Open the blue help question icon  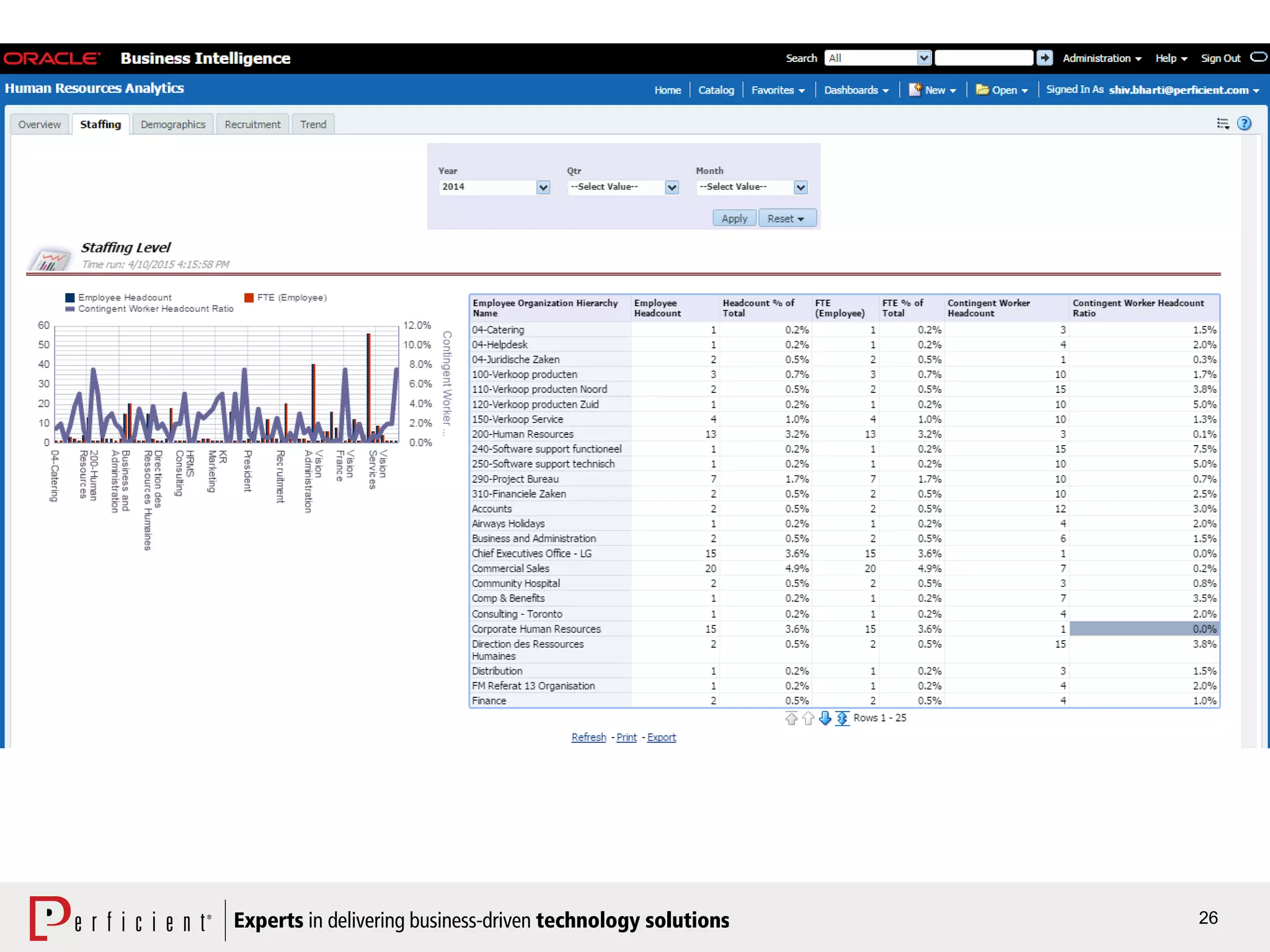(1244, 123)
